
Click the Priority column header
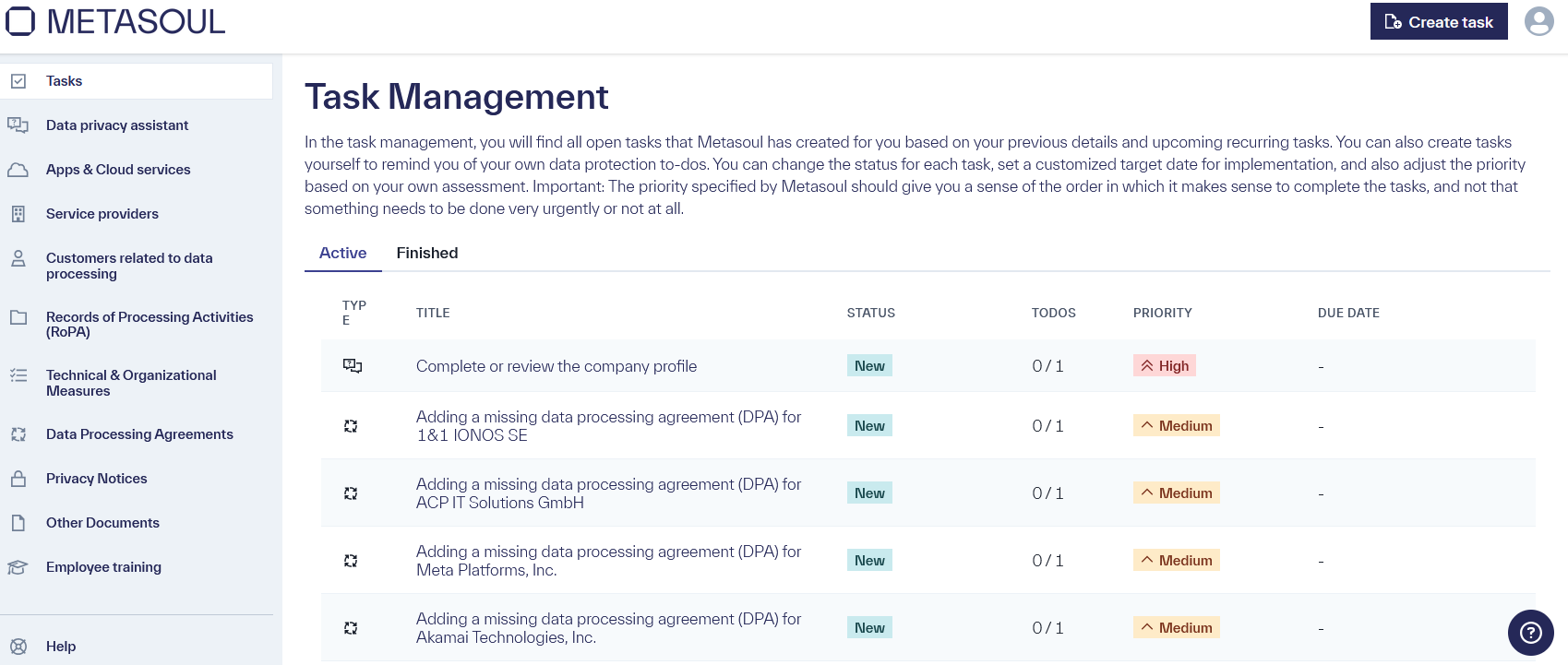pyautogui.click(x=1162, y=313)
